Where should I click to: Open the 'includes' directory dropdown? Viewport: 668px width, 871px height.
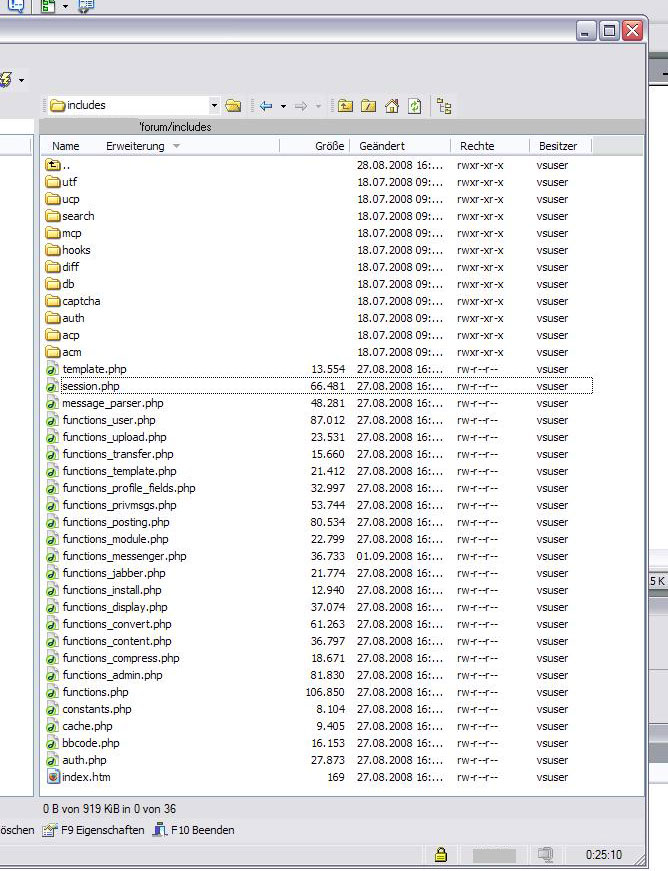pyautogui.click(x=214, y=106)
